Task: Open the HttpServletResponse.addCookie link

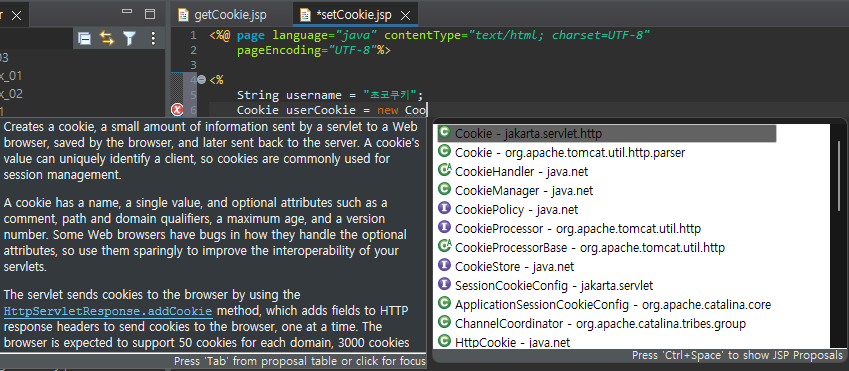Action: 107,311
